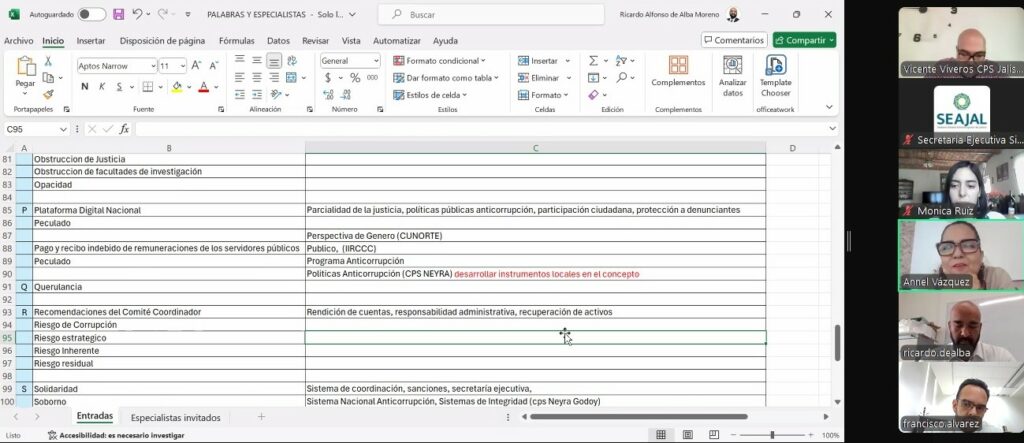This screenshot has width=1024, height=443.
Task: Select the Format Painter brush icon
Action: (x=47, y=94)
